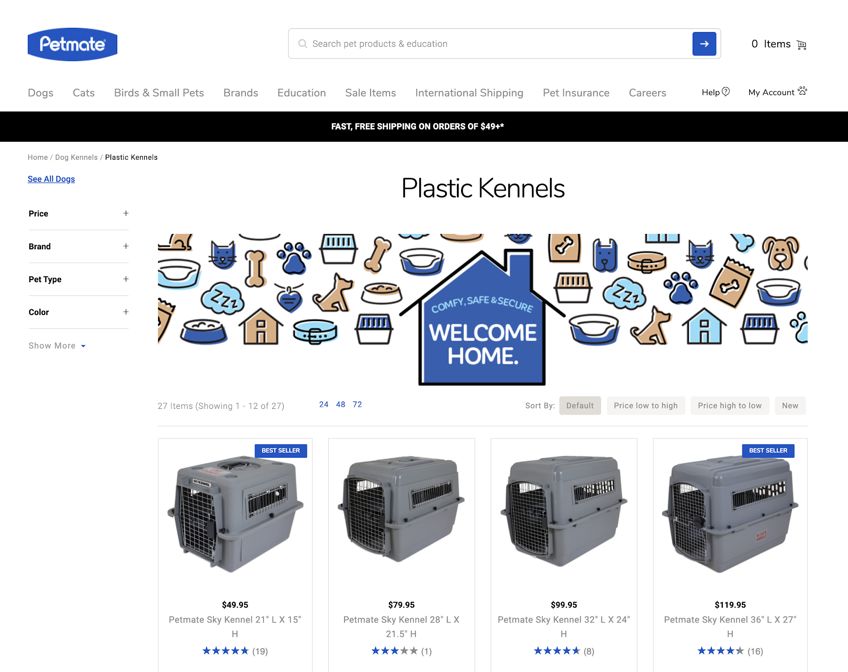Click Petmate Sky Kennel 28" L title
848x672 pixels.
[401, 627]
